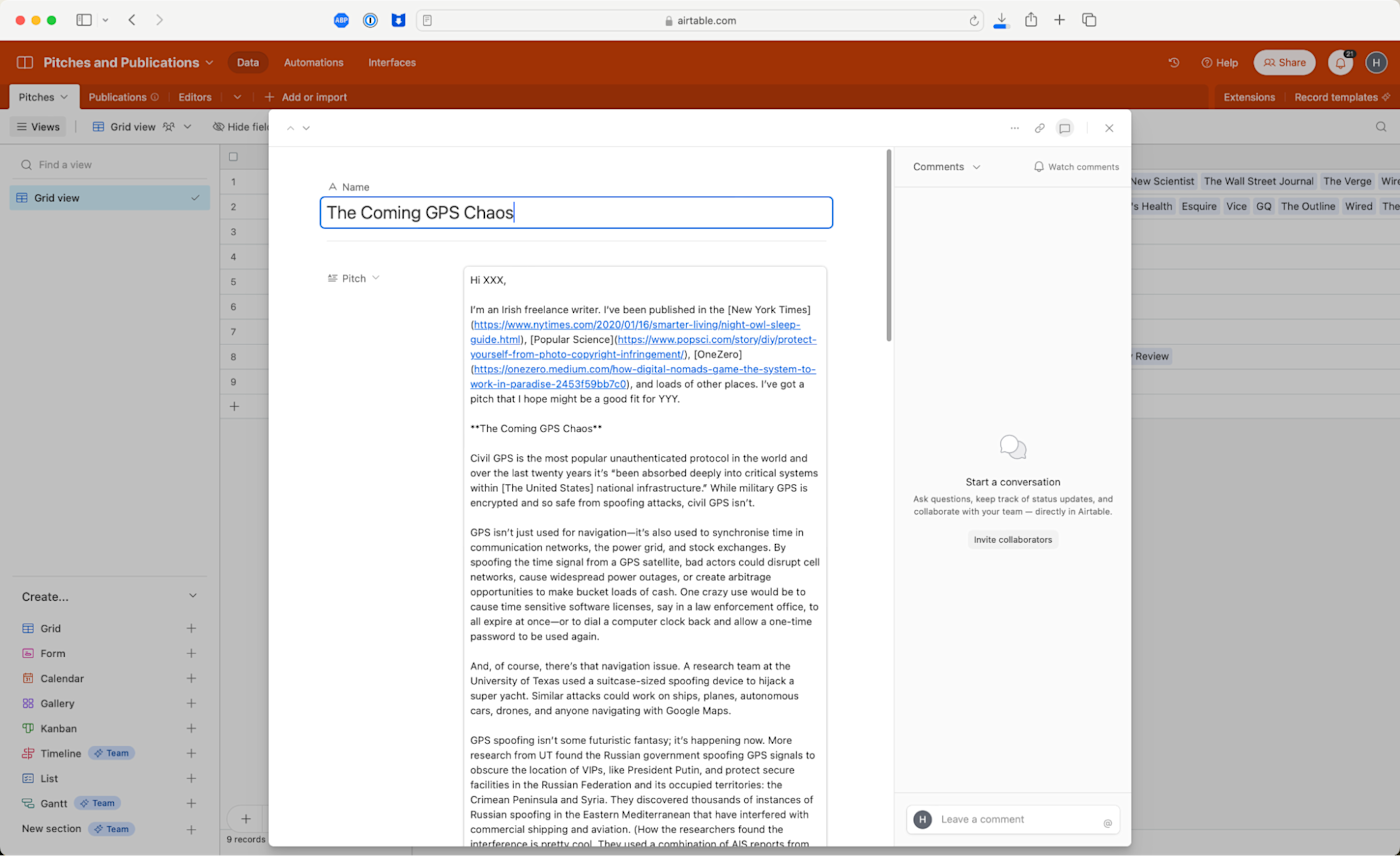Open Airtable notifications bell
1400x856 pixels.
point(1340,62)
